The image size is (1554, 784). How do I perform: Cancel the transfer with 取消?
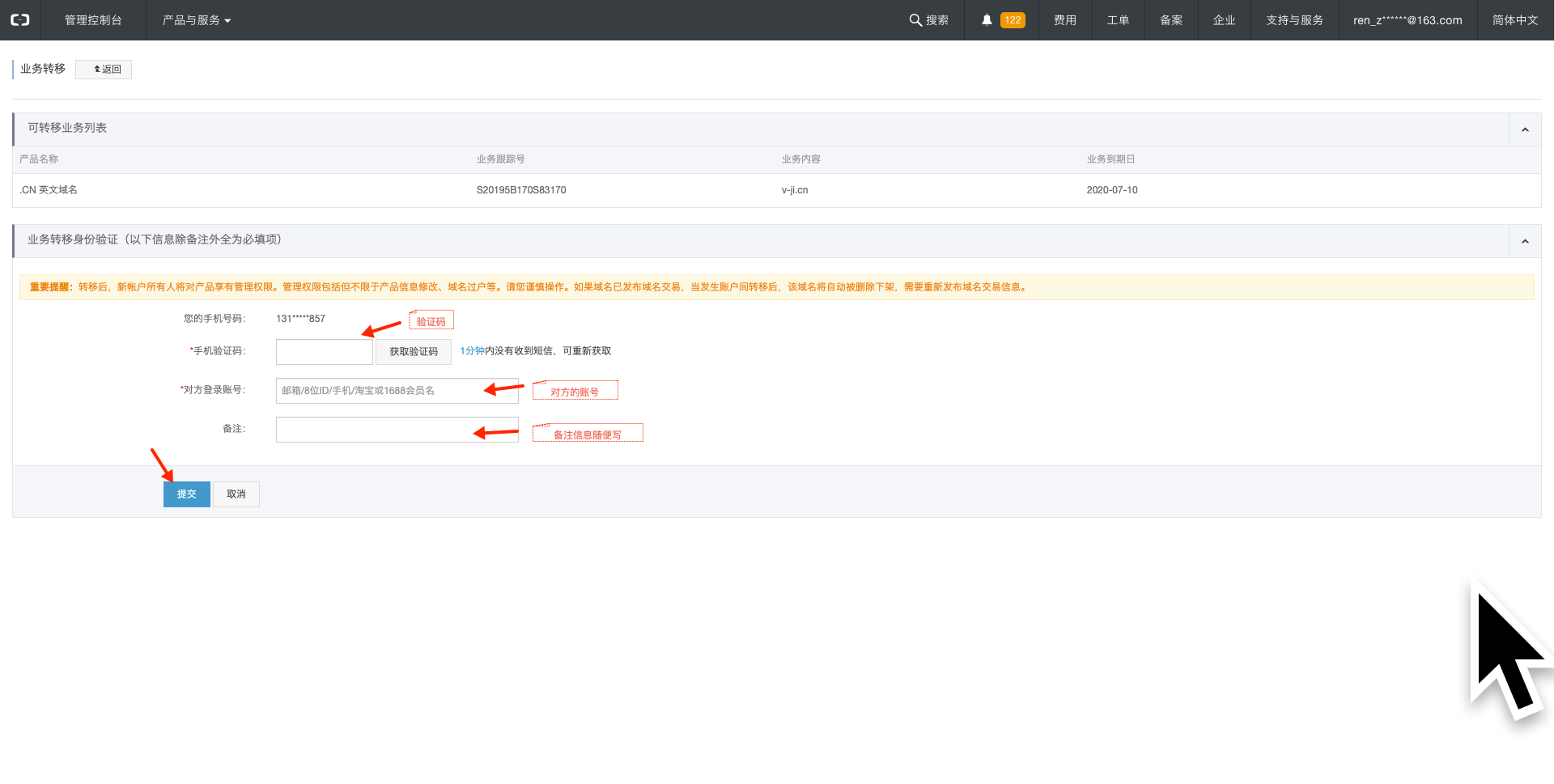[x=236, y=494]
